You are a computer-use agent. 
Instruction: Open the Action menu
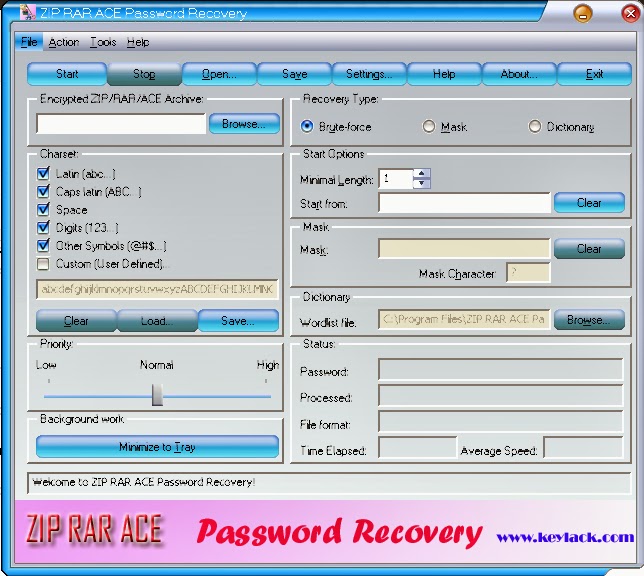[x=64, y=42]
